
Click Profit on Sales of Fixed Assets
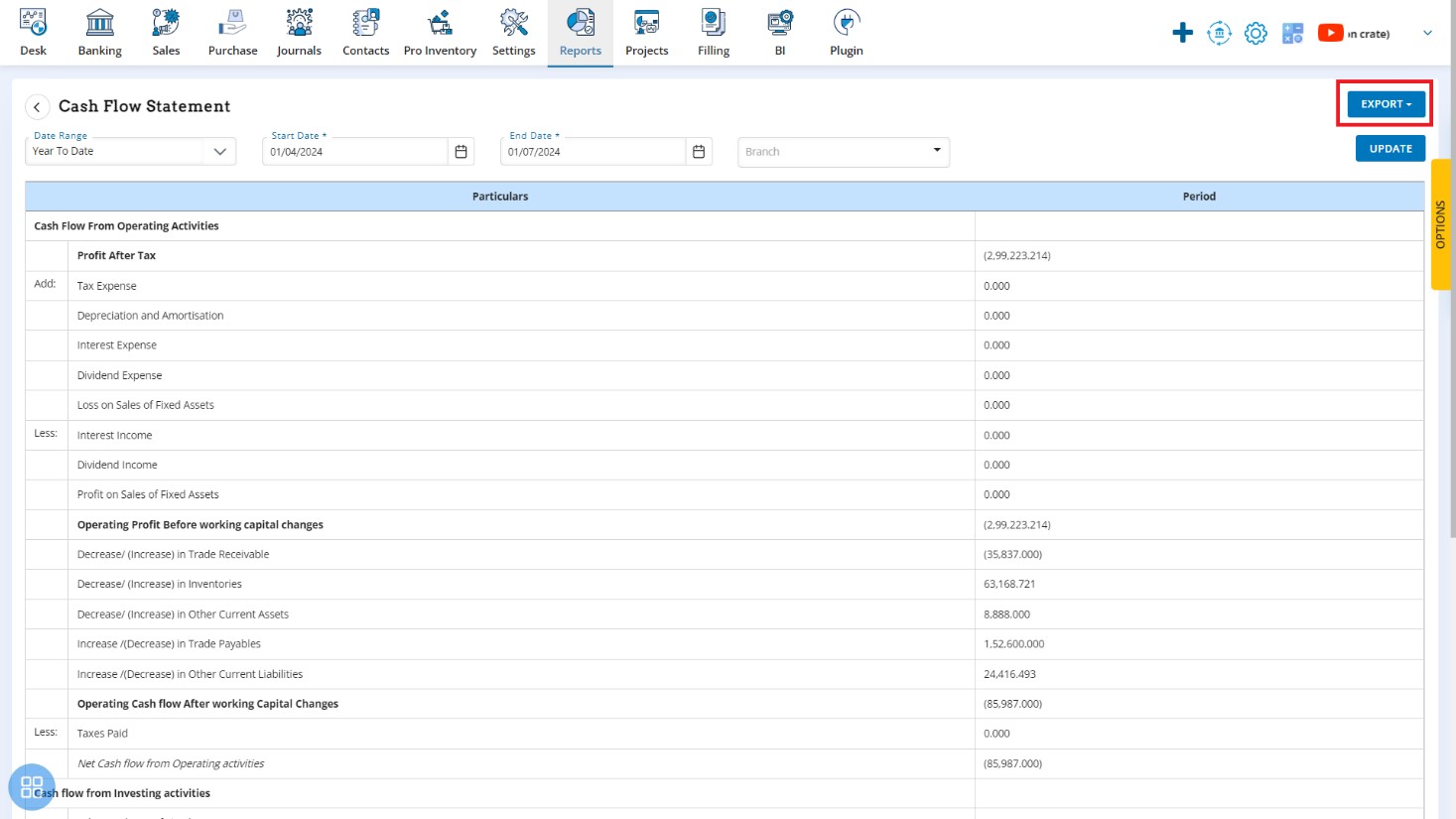point(148,494)
